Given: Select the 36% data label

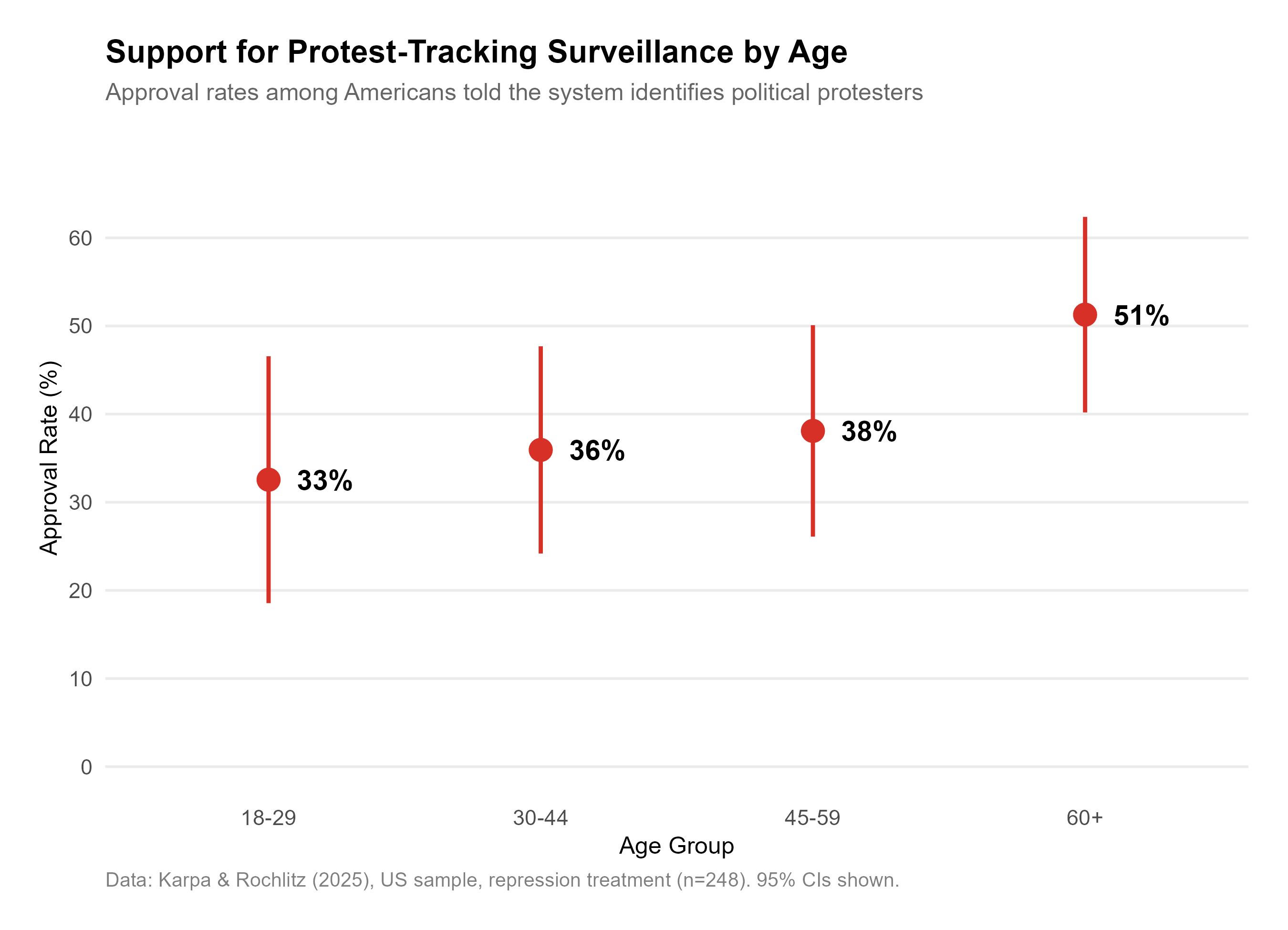Looking at the screenshot, I should (x=596, y=451).
